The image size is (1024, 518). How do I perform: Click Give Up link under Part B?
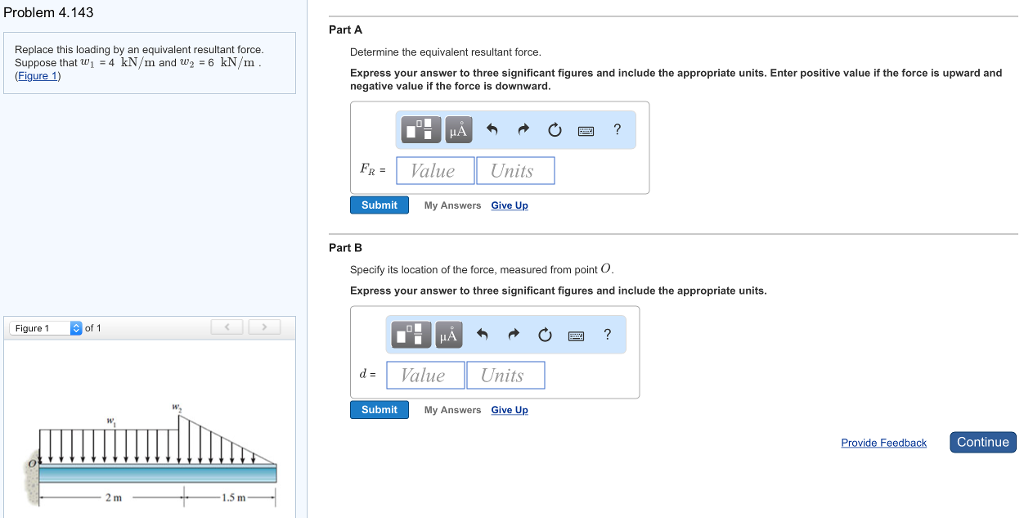point(509,410)
